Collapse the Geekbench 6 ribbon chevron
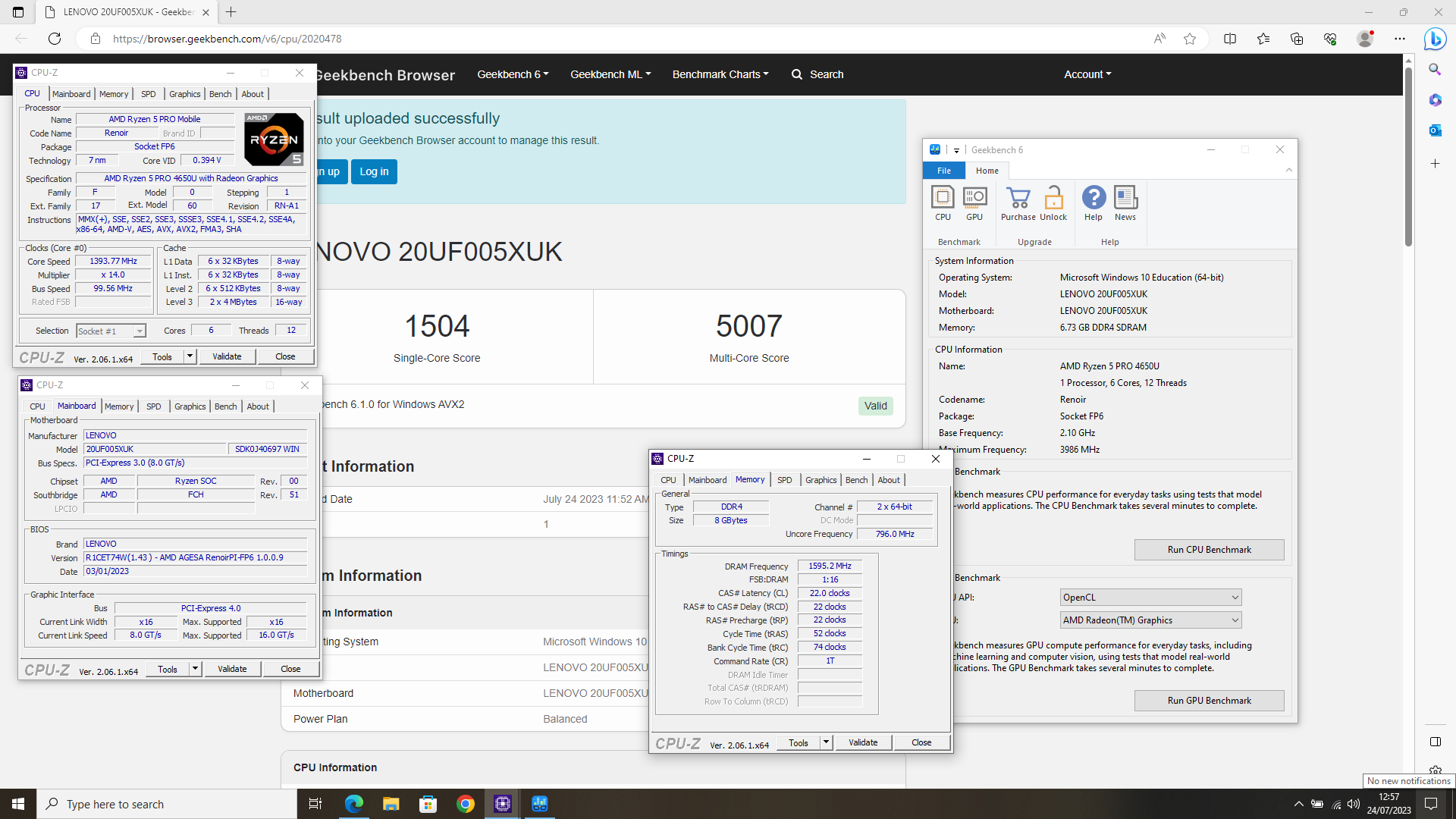1456x819 pixels. [1288, 171]
